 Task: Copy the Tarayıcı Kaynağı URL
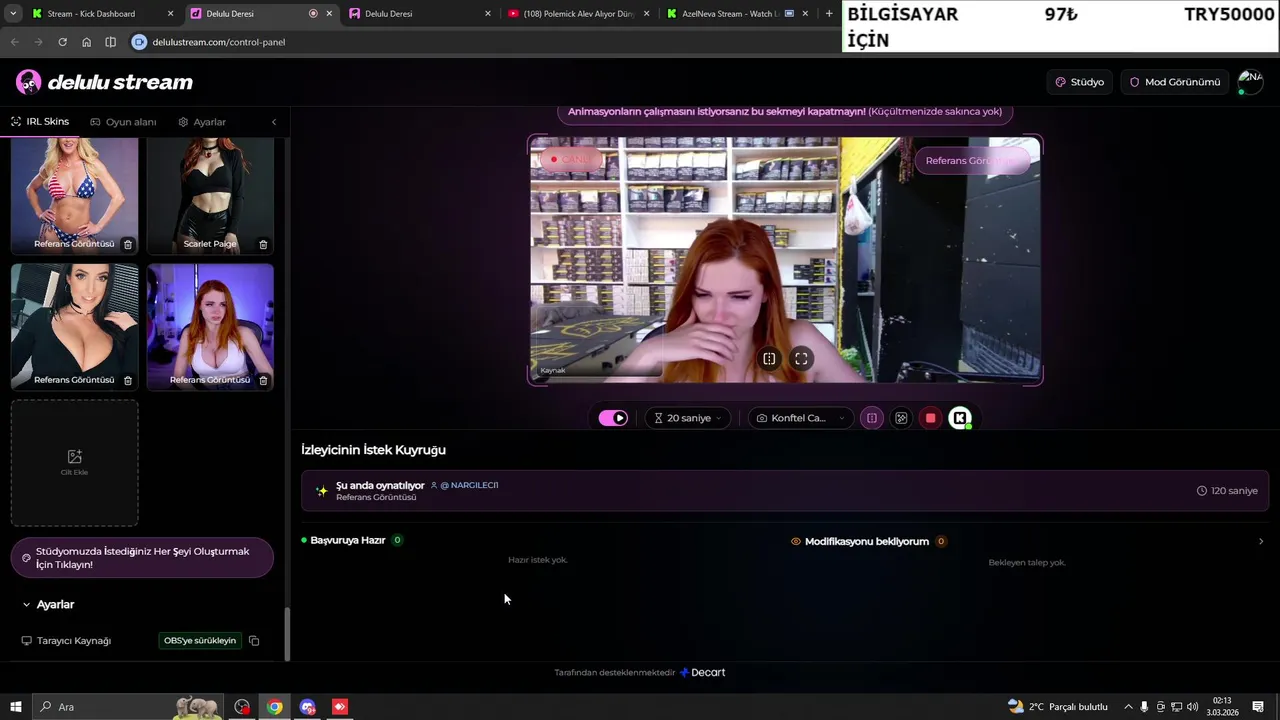click(254, 640)
